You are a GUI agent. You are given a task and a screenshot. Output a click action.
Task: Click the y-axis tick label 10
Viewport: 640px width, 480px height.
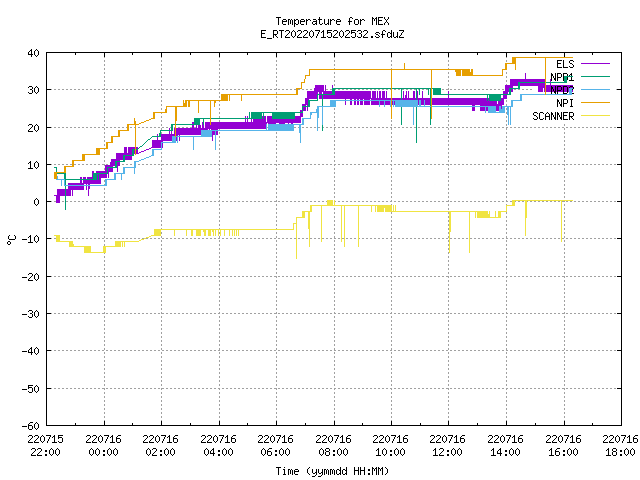tap(34, 165)
